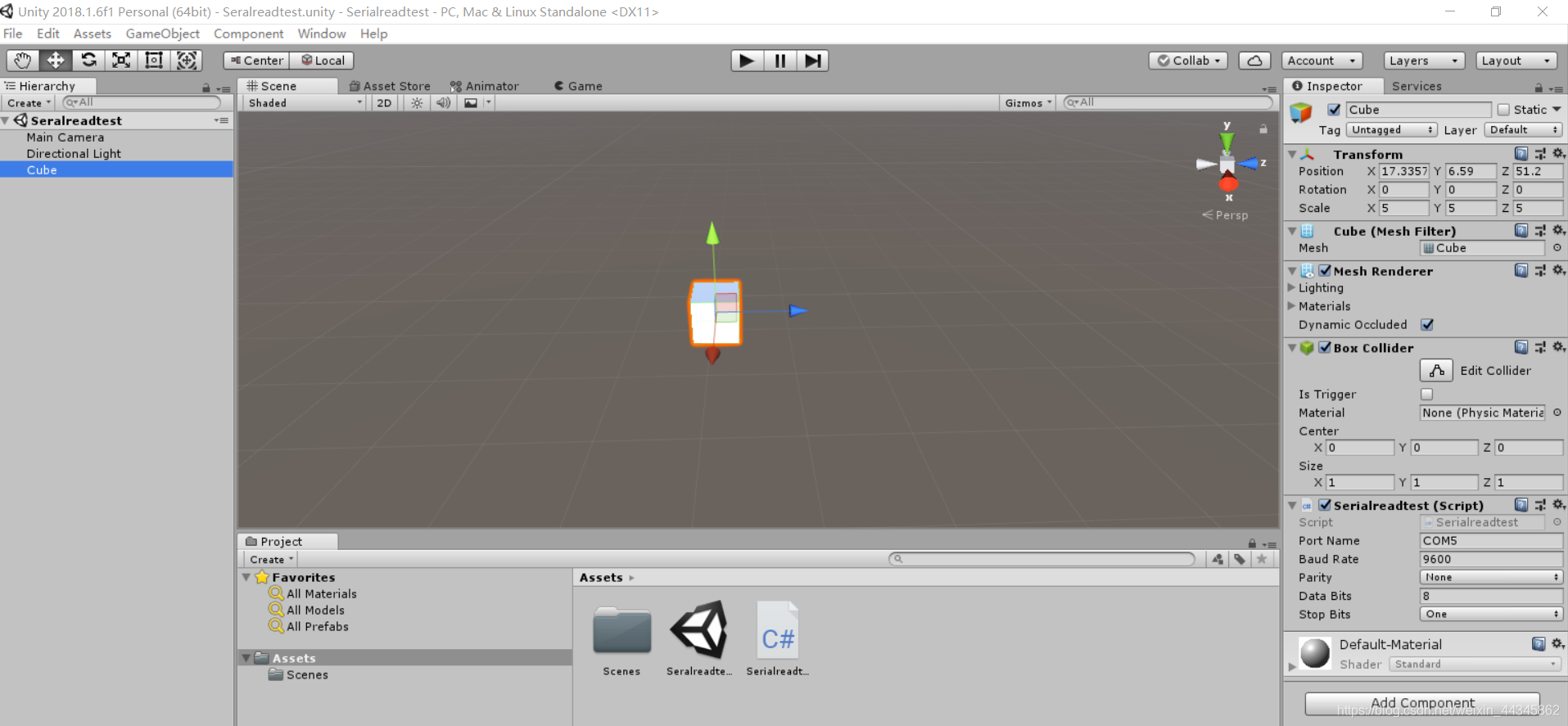The height and width of the screenshot is (726, 1568).
Task: Toggle Local handle rotation
Action: (x=322, y=61)
